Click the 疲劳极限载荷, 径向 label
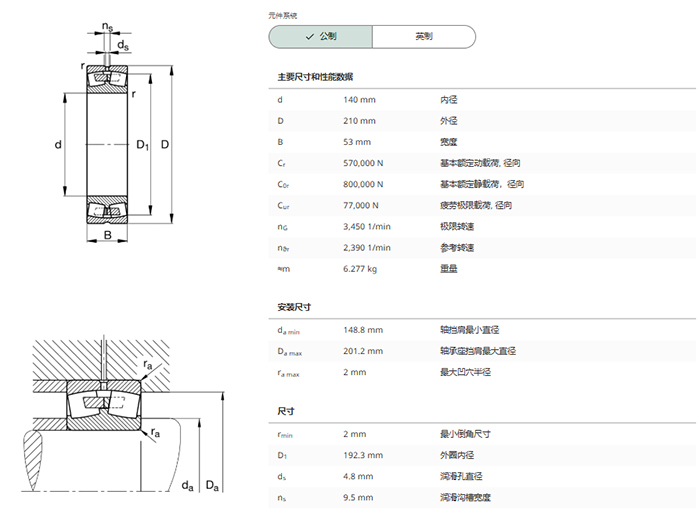Viewport: 700px width, 520px height. 476,205
